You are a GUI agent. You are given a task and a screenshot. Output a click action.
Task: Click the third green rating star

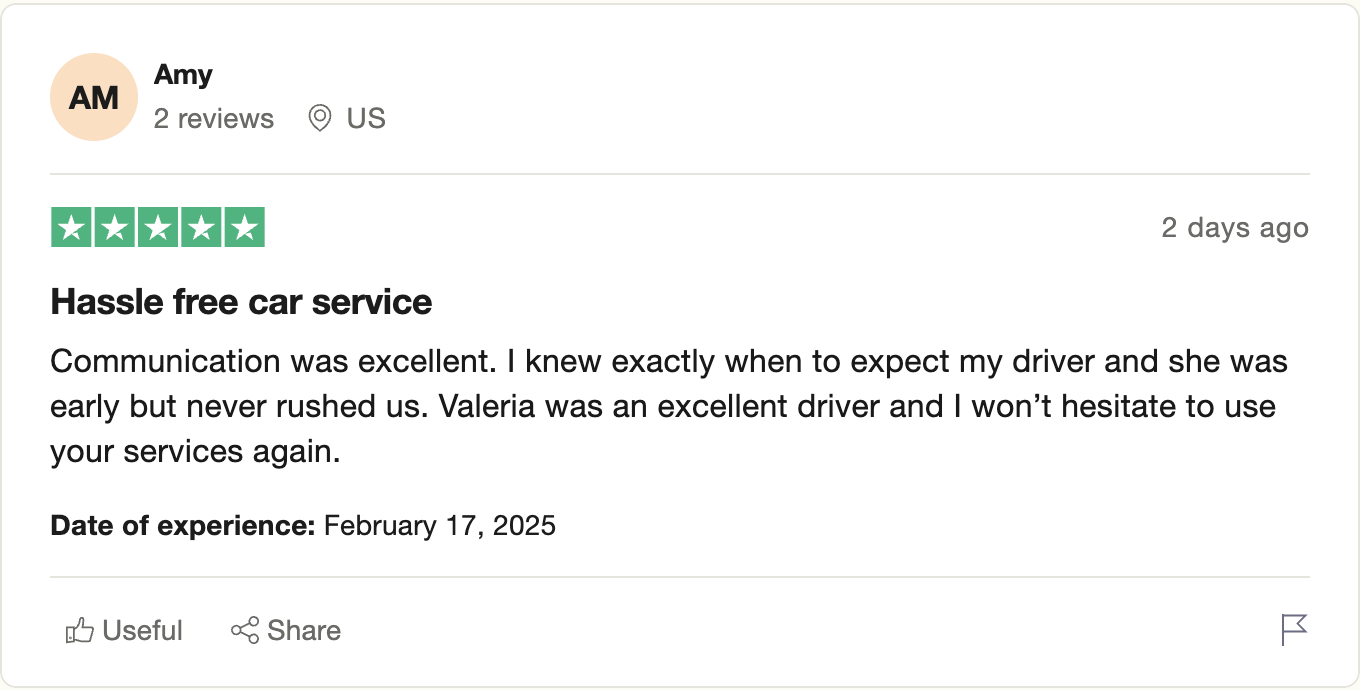158,227
